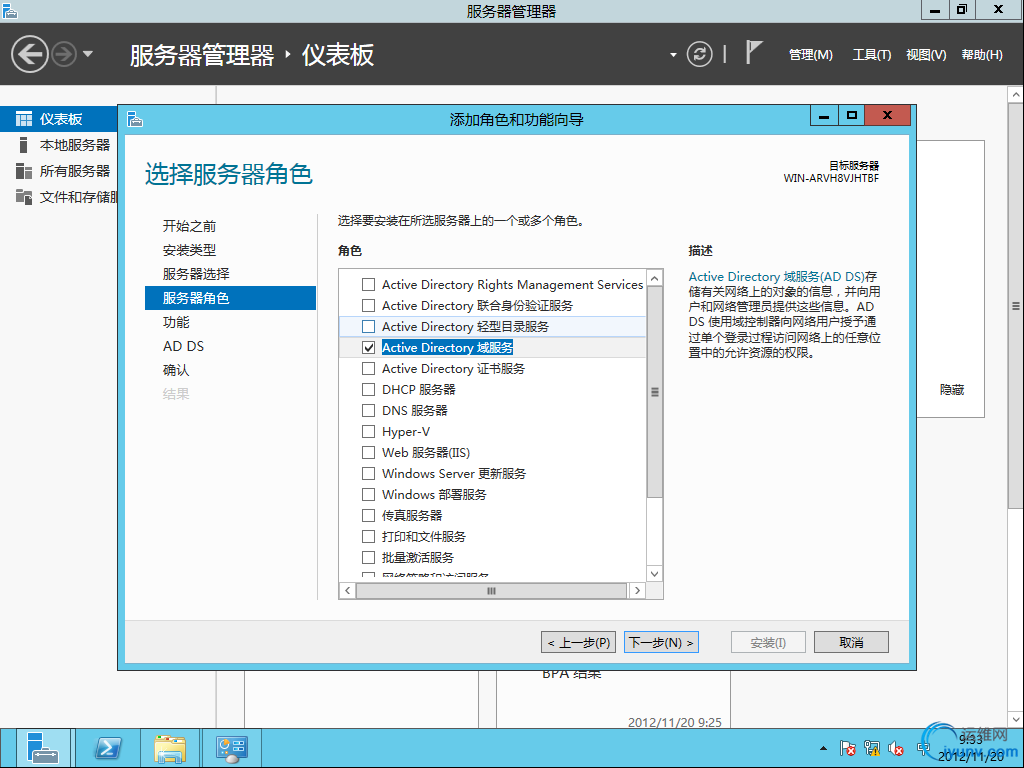Viewport: 1024px width, 768px height.
Task: Click the volume speaker tray icon
Action: [x=896, y=748]
